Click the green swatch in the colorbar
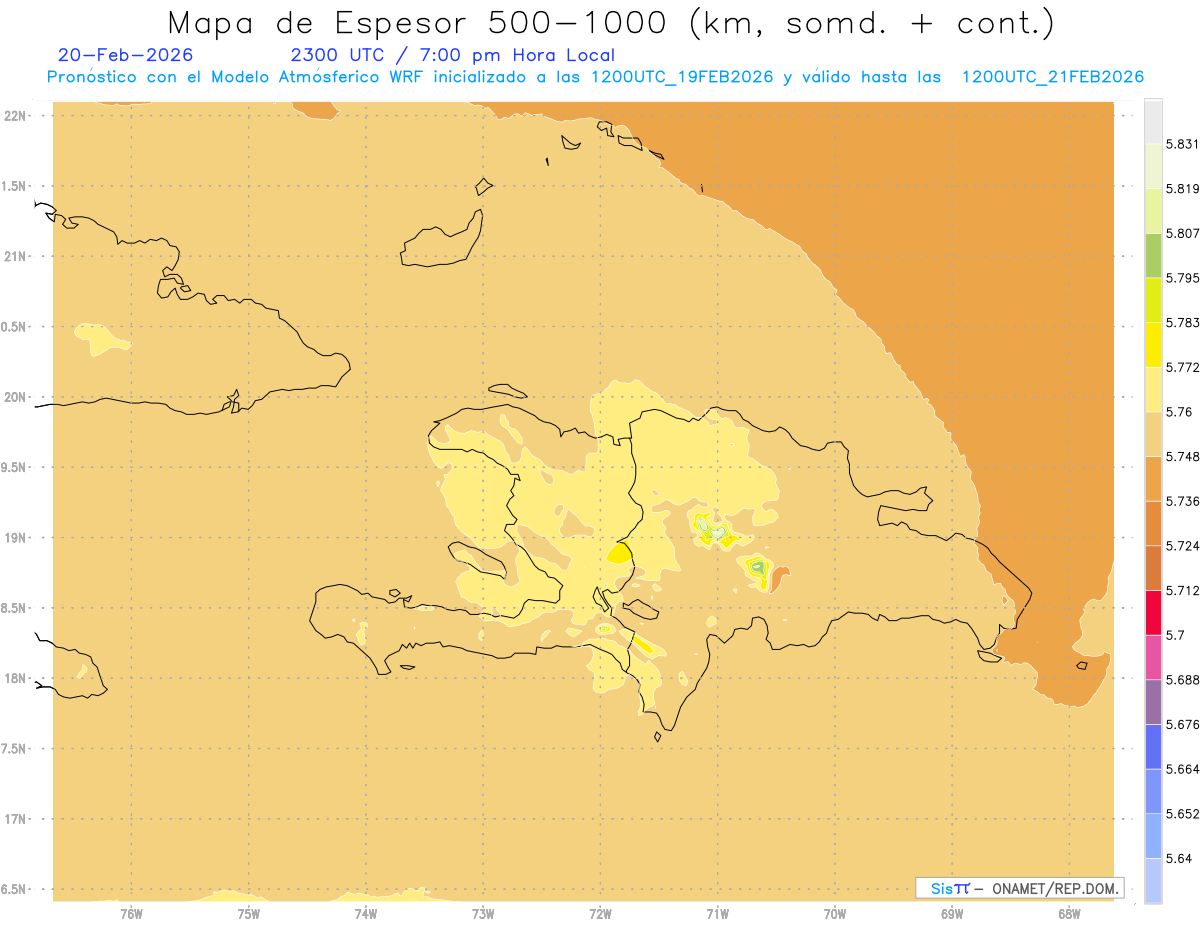Screen dimensions: 1200x927 [x=1153, y=255]
